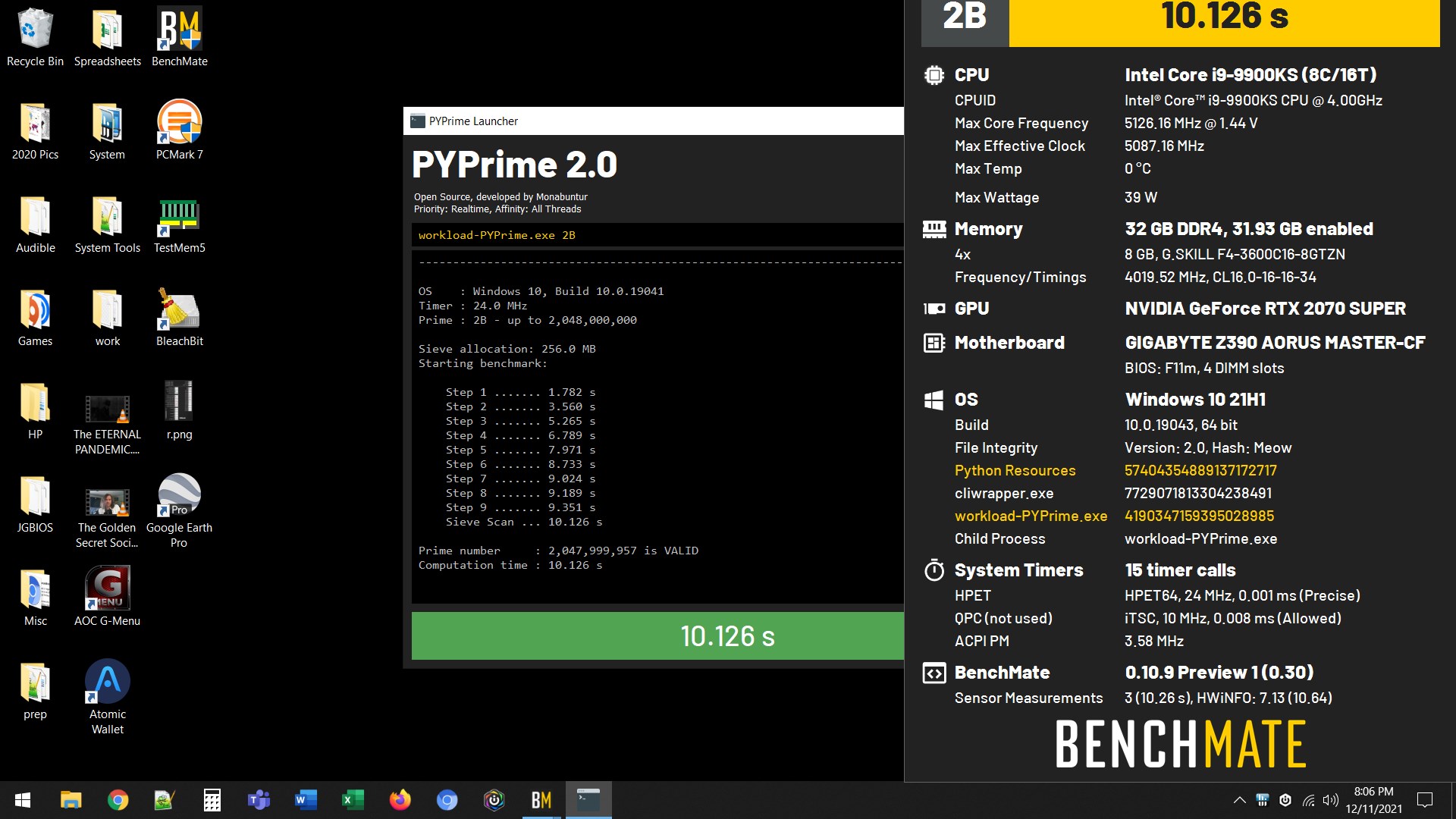This screenshot has width=1456, height=819.
Task: Launch the TestMem5 shortcut
Action: tap(180, 224)
